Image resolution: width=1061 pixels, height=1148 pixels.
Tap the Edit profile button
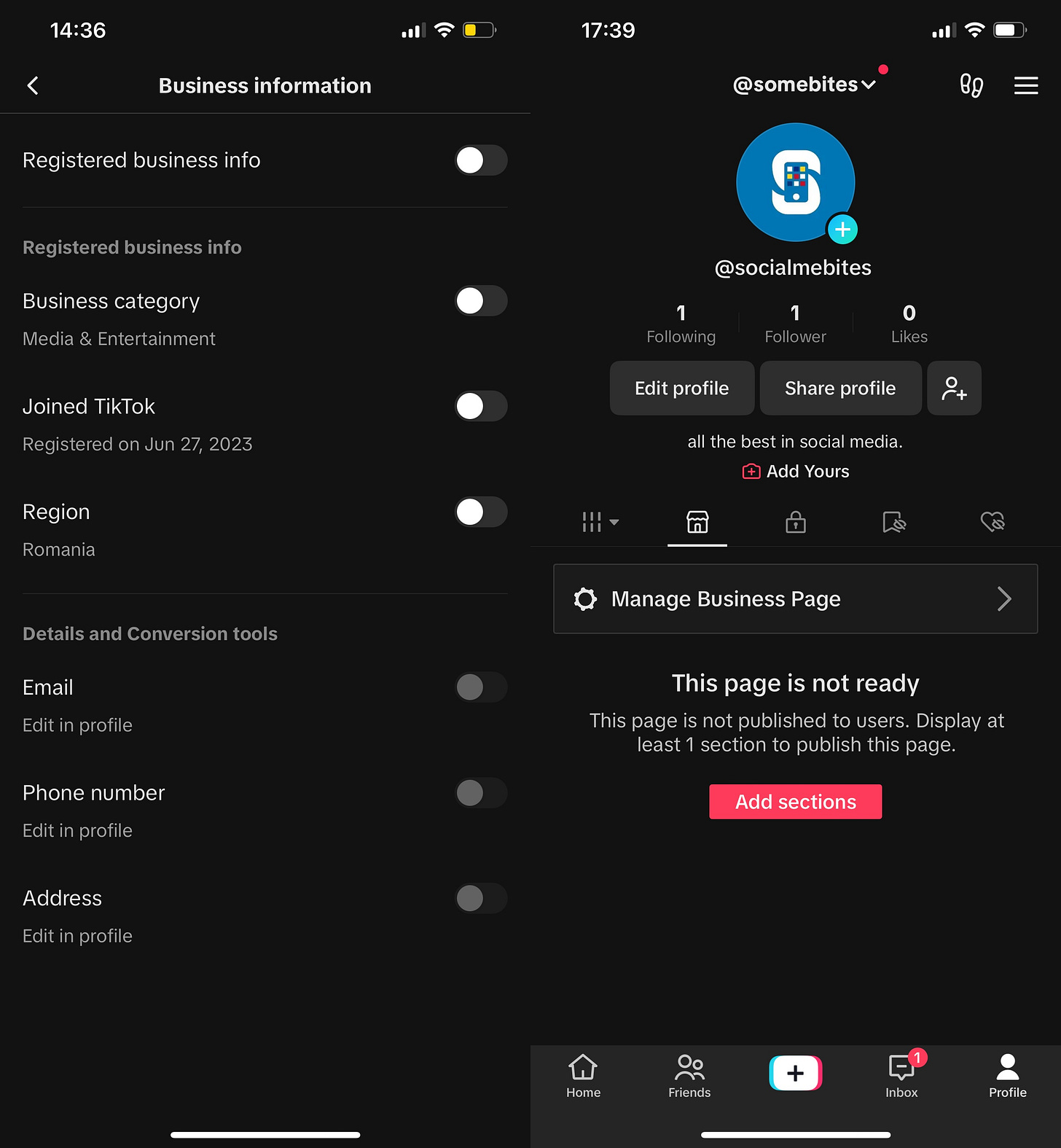pyautogui.click(x=682, y=388)
